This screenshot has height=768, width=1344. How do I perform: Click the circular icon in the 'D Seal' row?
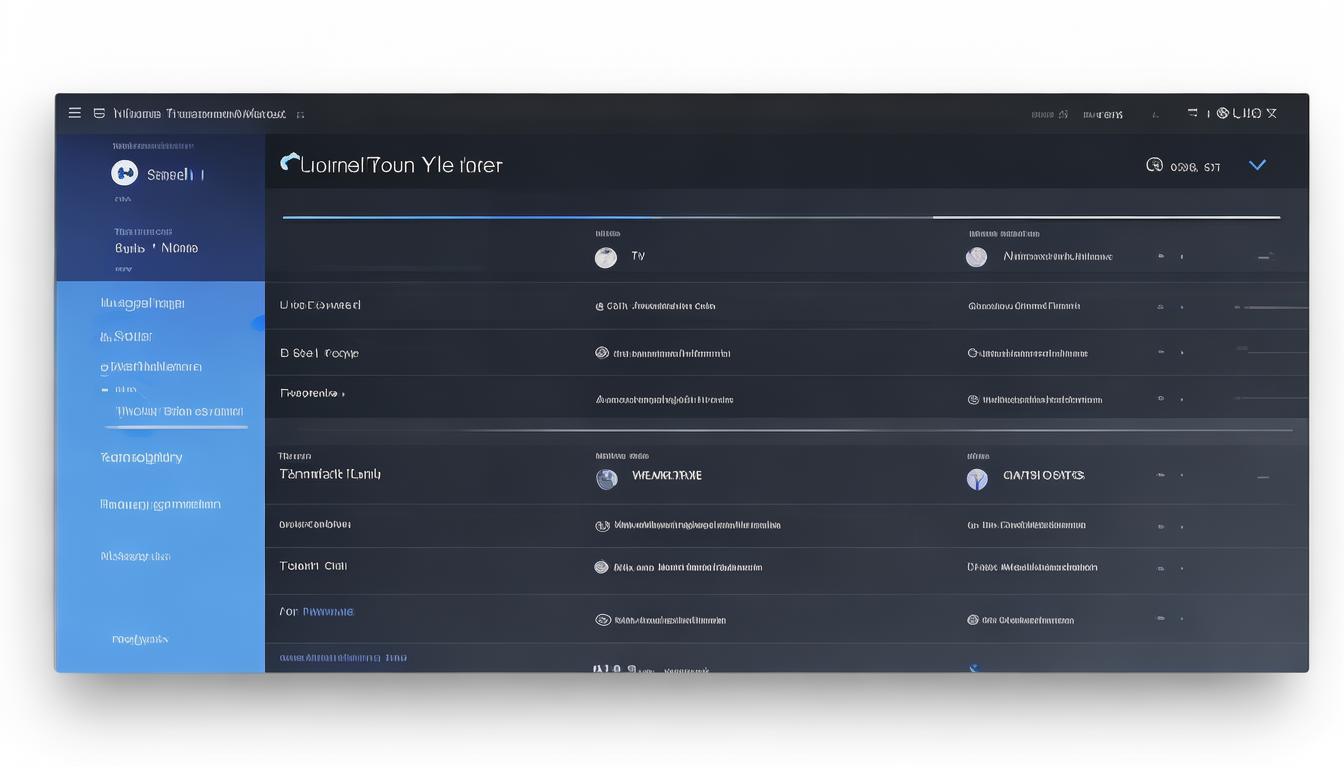click(x=602, y=353)
